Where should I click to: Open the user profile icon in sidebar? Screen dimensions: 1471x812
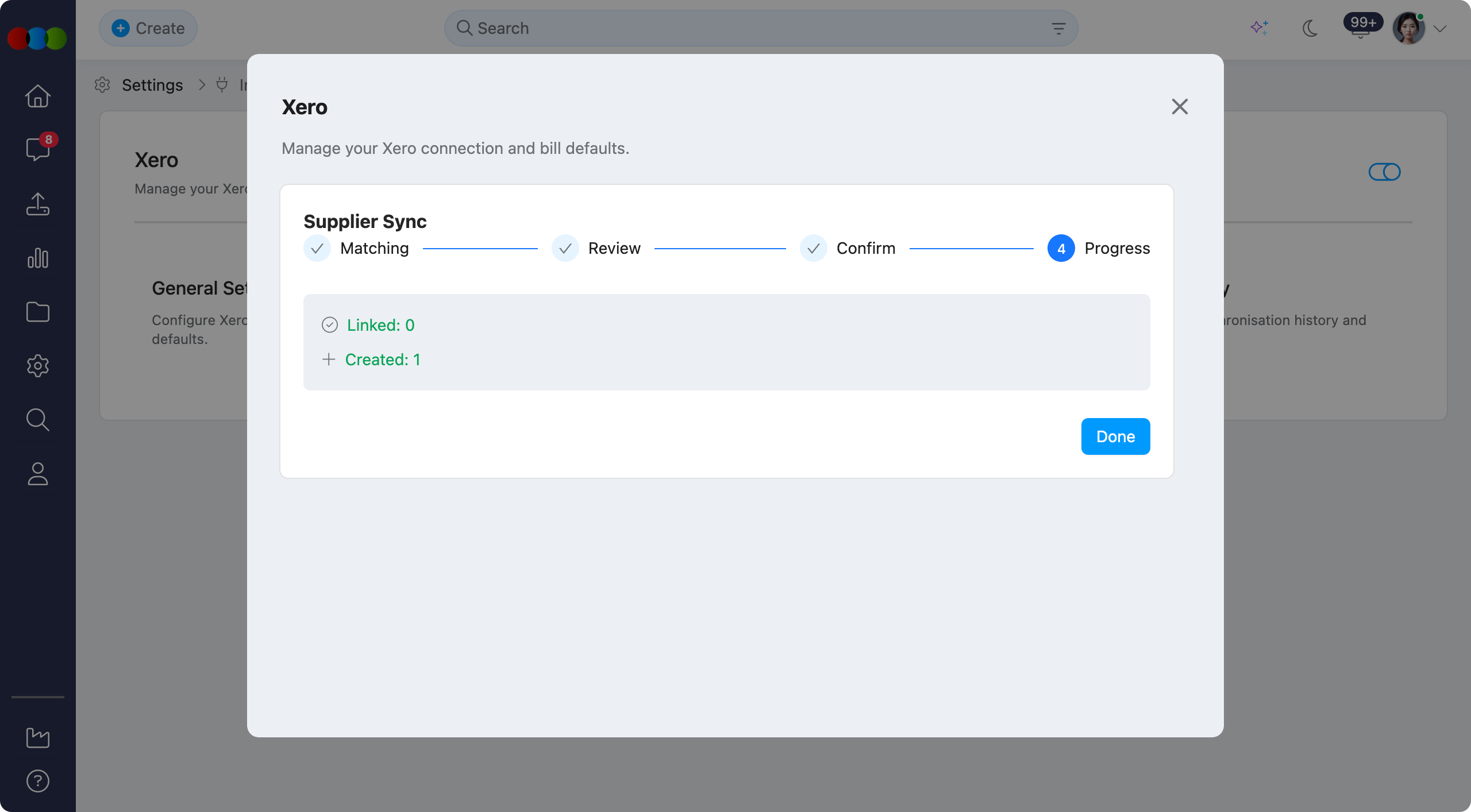coord(38,474)
